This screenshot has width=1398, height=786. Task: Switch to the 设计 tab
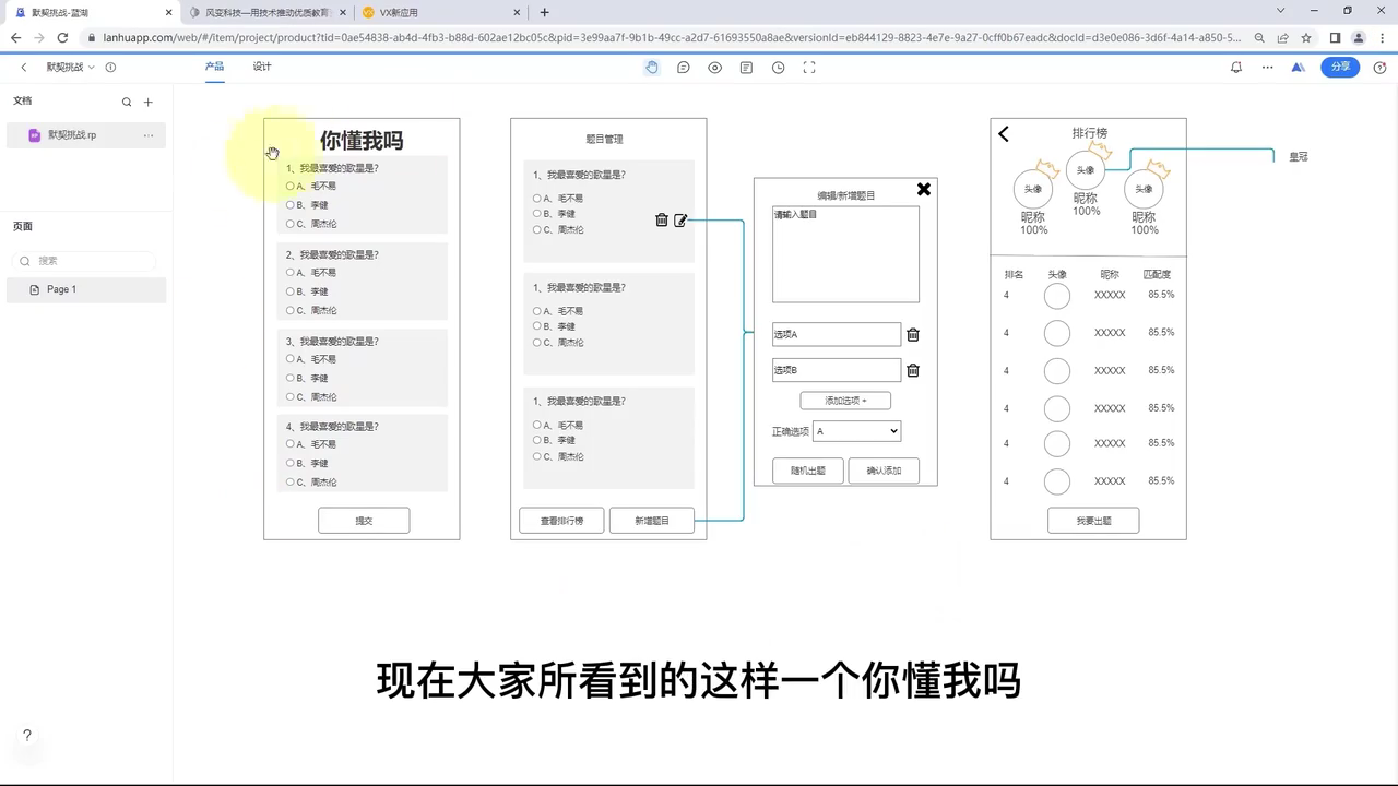click(262, 67)
